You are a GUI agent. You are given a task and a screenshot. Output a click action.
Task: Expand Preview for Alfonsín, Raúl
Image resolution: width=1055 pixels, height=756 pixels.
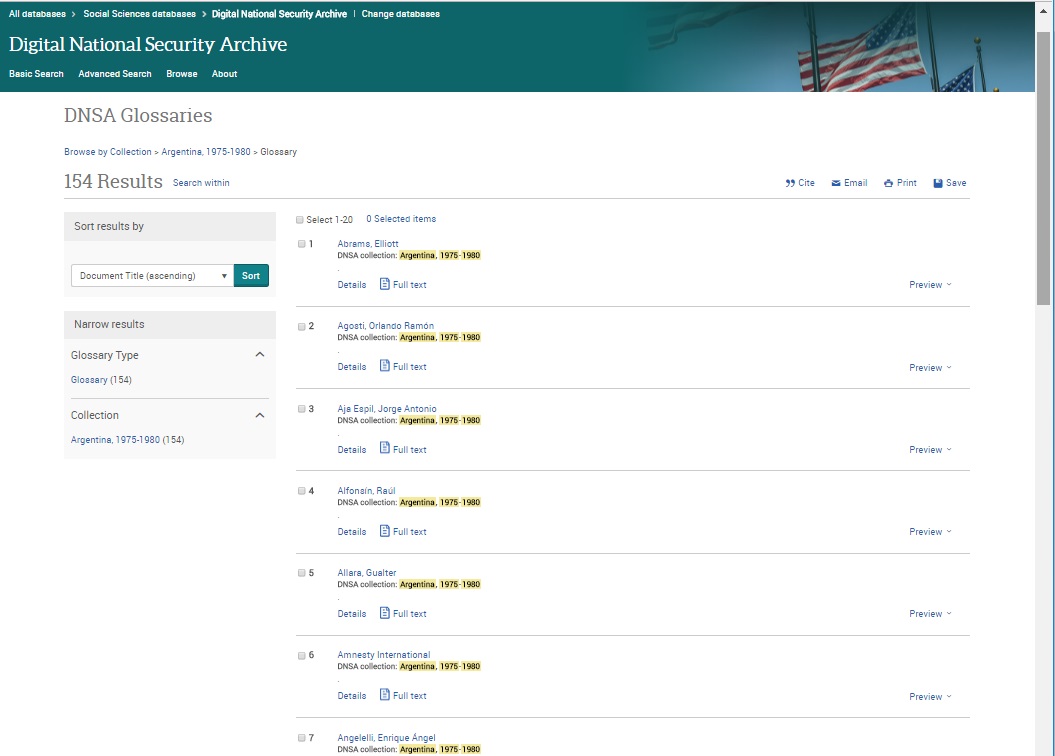tap(930, 531)
